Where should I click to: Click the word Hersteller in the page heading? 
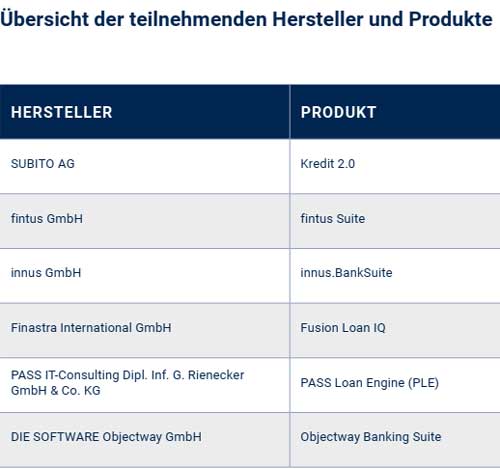[x=318, y=19]
